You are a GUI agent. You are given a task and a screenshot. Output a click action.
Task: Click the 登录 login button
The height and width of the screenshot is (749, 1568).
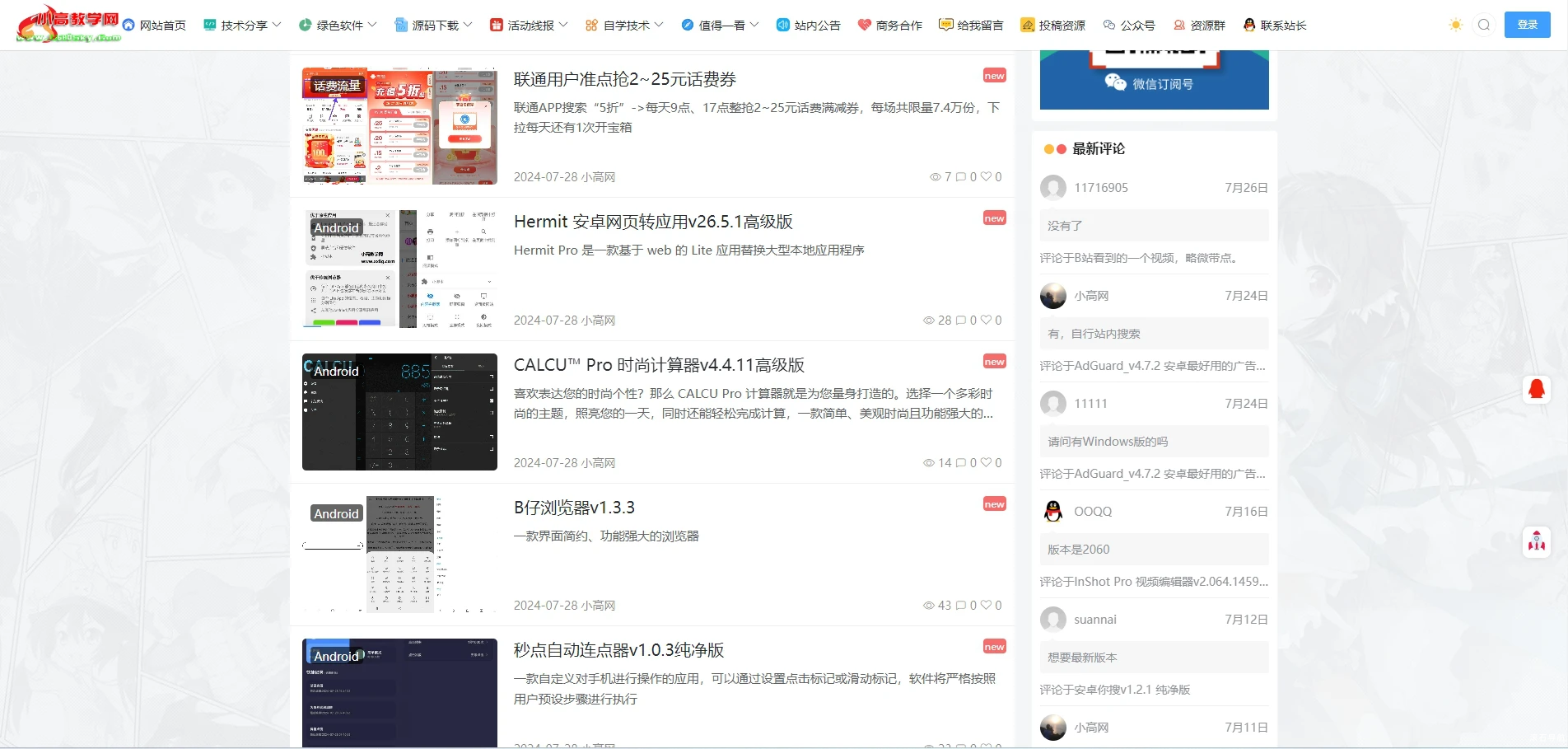click(x=1528, y=25)
